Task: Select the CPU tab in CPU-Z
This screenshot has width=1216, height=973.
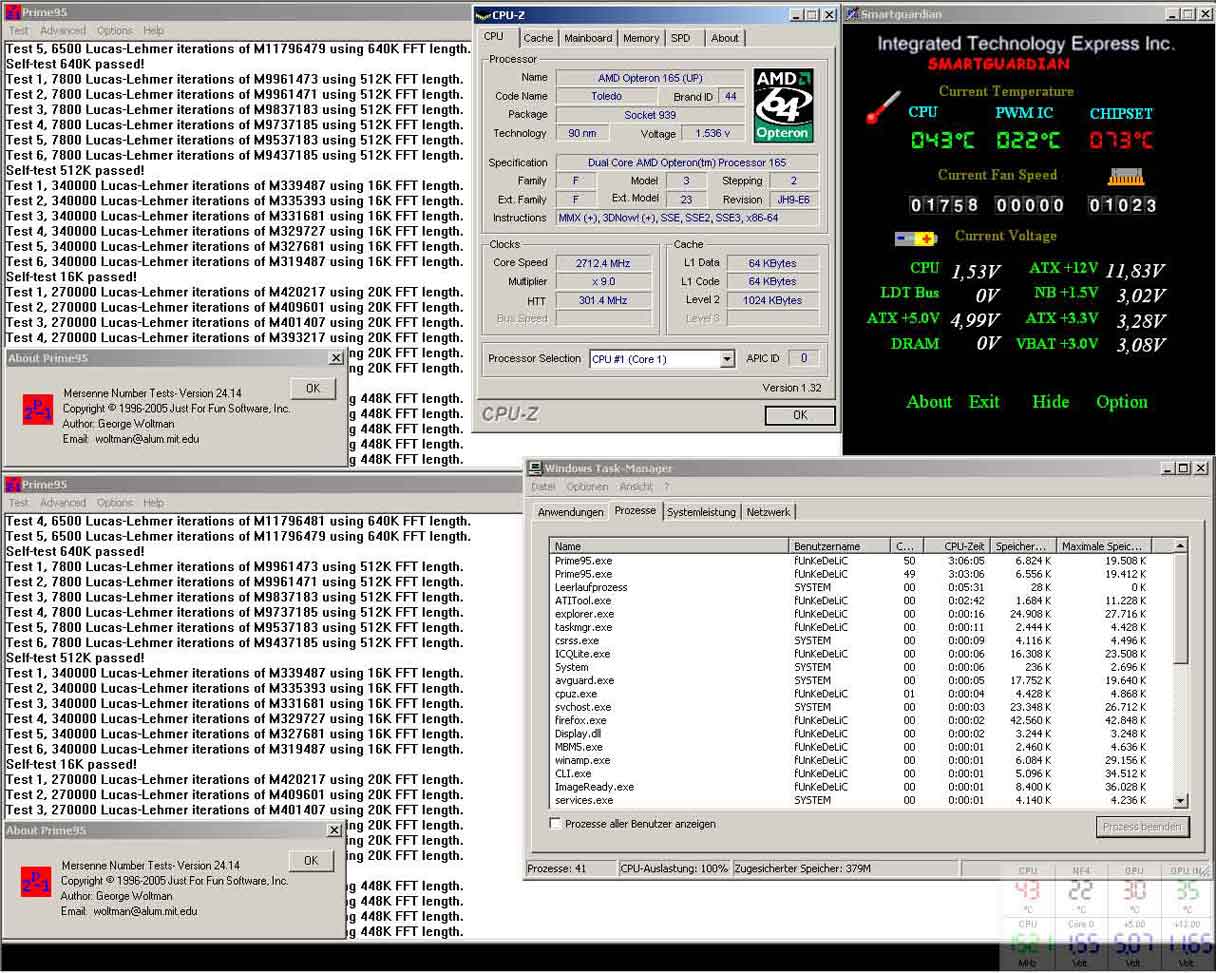Action: point(494,37)
